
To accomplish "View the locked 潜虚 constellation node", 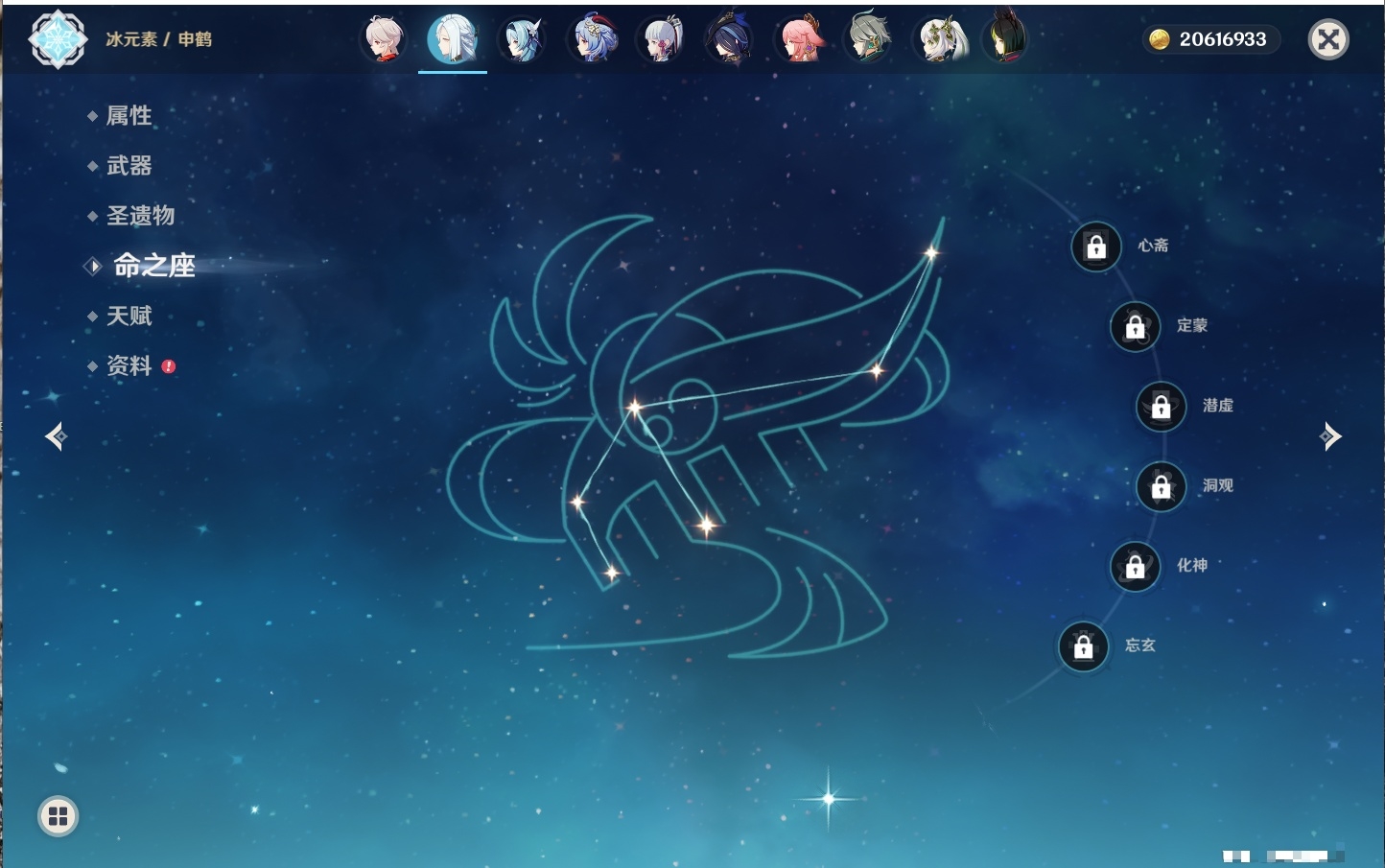I will 1162,407.
